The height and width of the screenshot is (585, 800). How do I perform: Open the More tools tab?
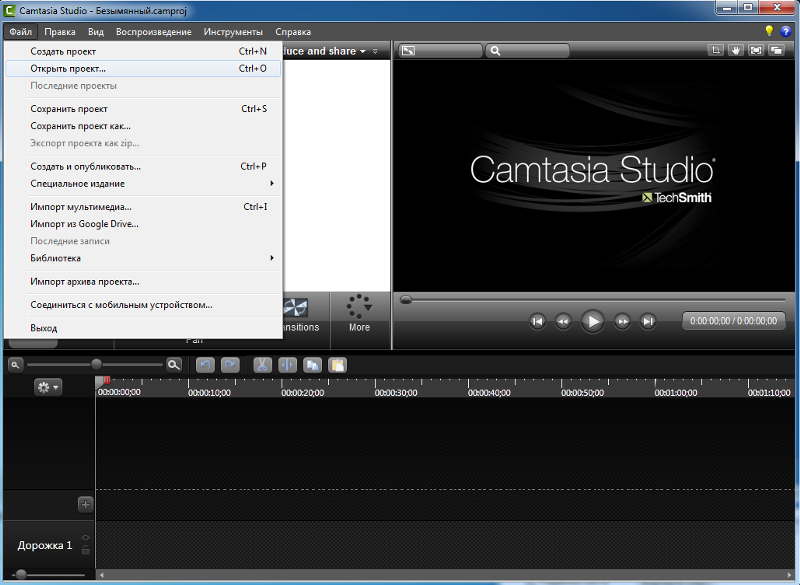(359, 313)
